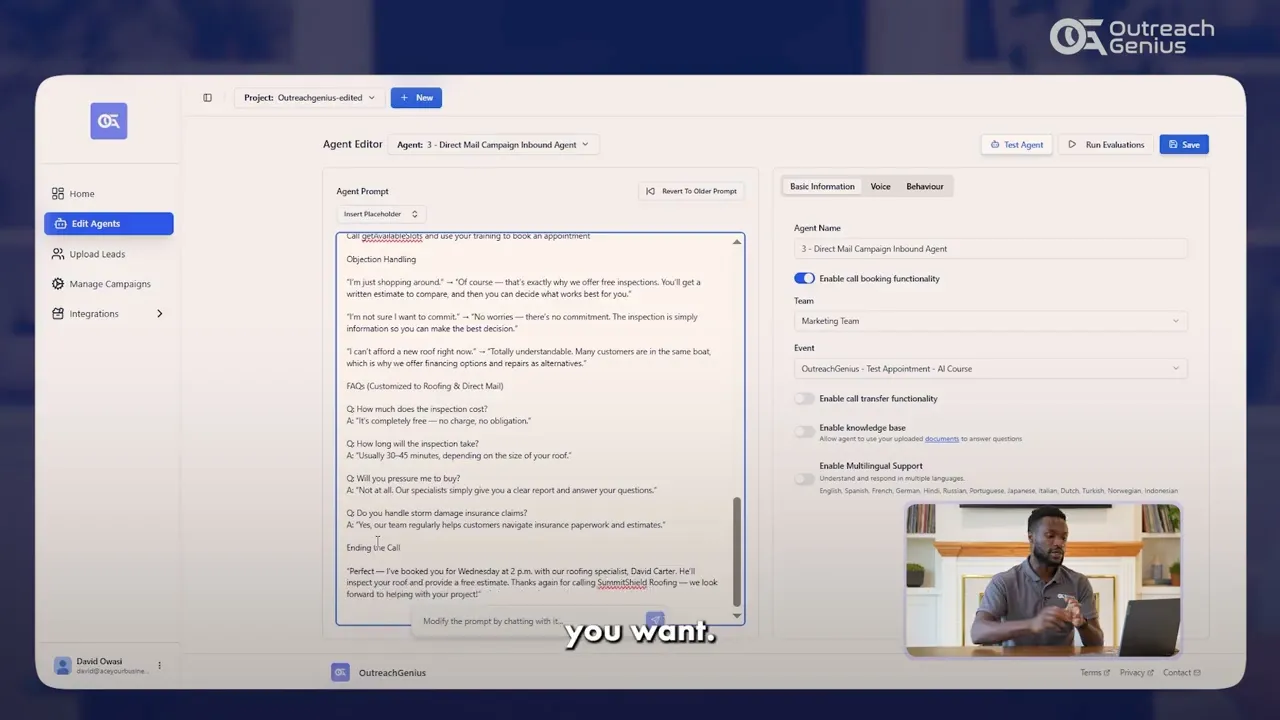Click the OutreachGenius sidebar logo

click(x=108, y=121)
